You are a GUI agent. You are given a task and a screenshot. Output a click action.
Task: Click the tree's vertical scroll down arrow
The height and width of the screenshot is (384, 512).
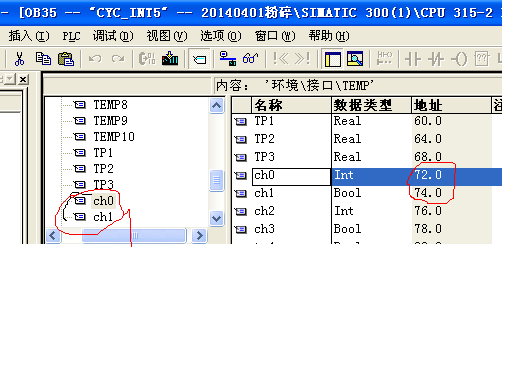click(x=216, y=219)
